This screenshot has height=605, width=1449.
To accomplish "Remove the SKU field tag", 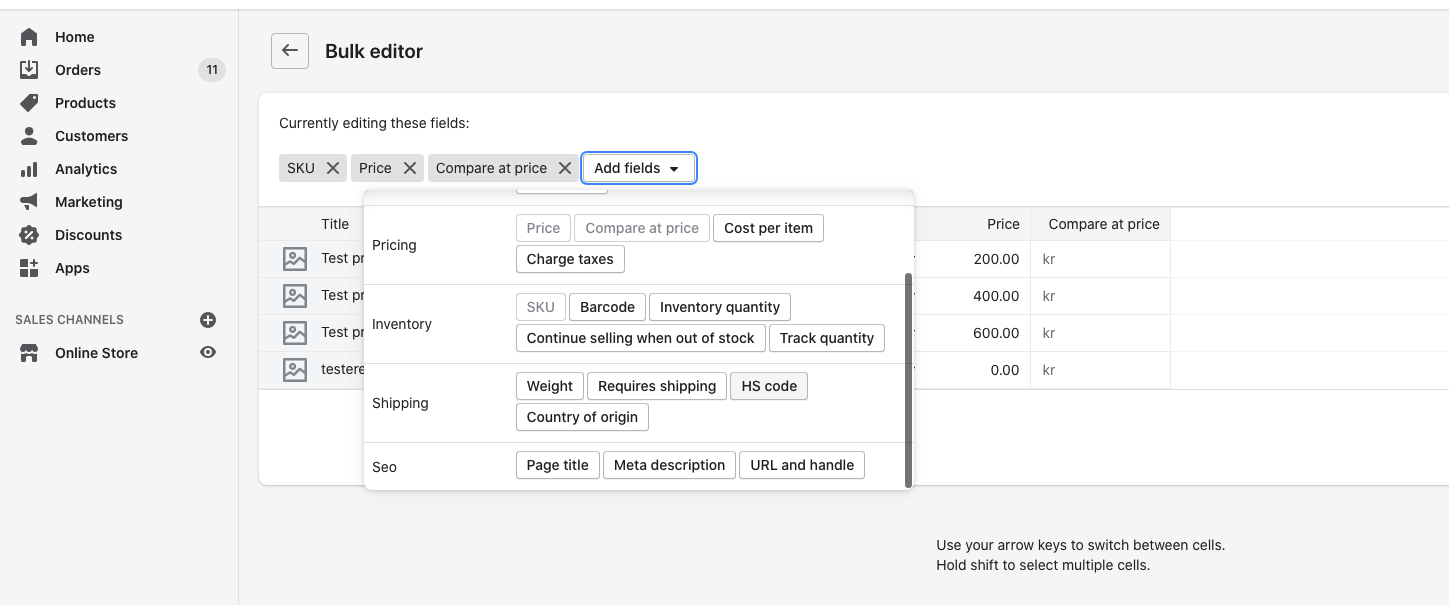I will [333, 168].
